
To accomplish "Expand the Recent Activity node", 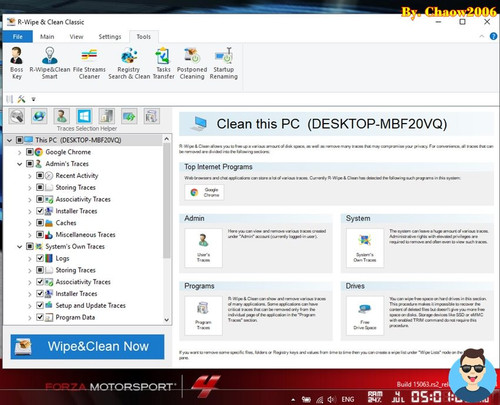I will 29,176.
